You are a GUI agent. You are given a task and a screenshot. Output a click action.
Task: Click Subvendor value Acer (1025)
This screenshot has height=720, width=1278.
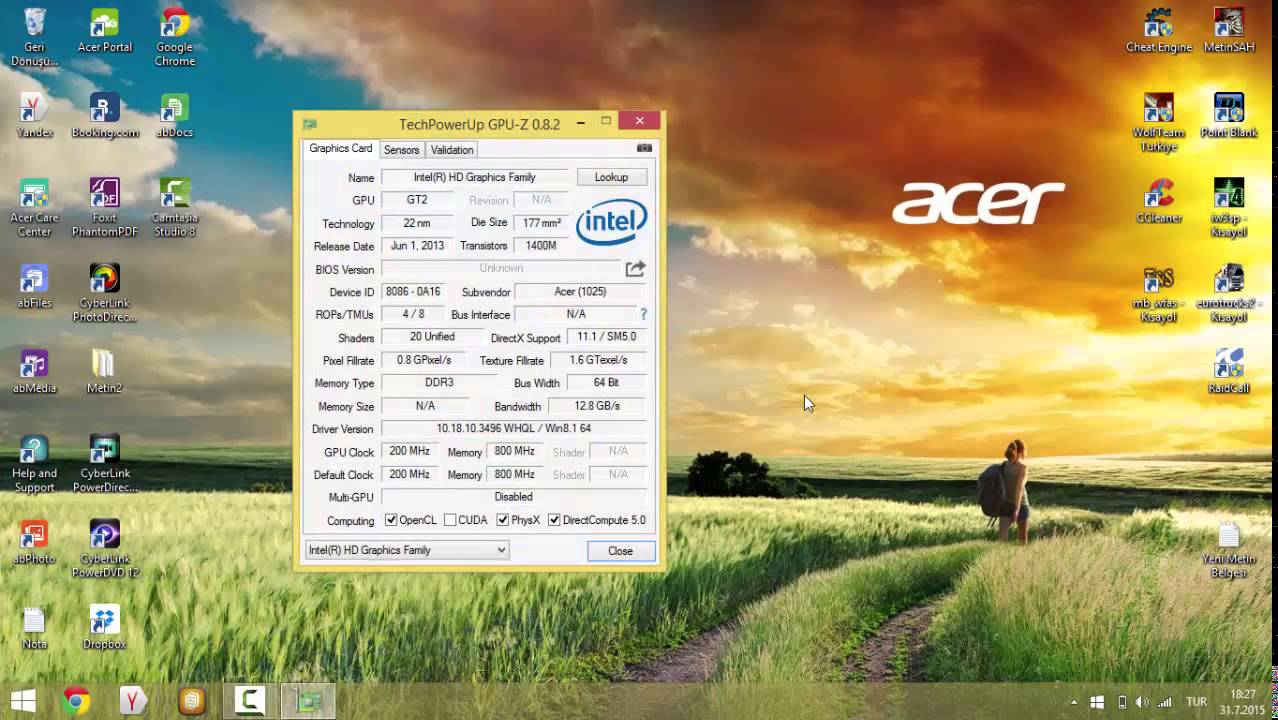pos(580,292)
